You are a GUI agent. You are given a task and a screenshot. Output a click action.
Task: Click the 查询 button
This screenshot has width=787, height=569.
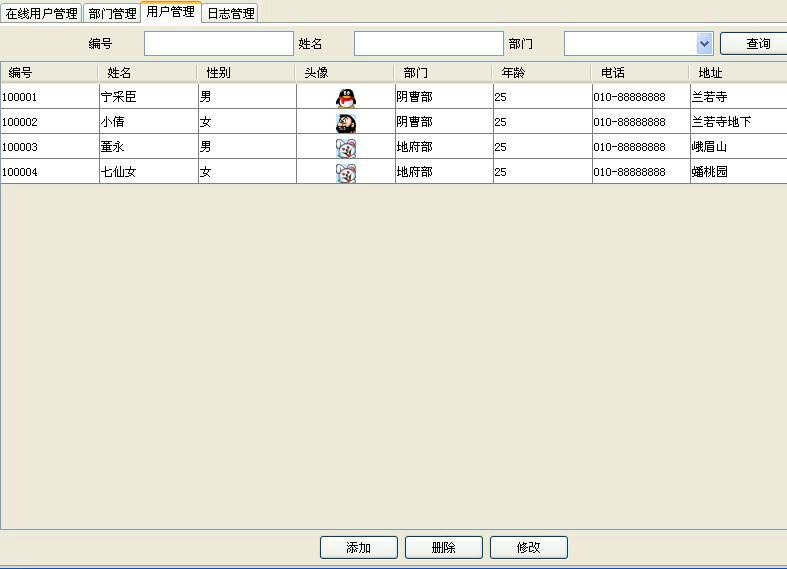coord(756,44)
